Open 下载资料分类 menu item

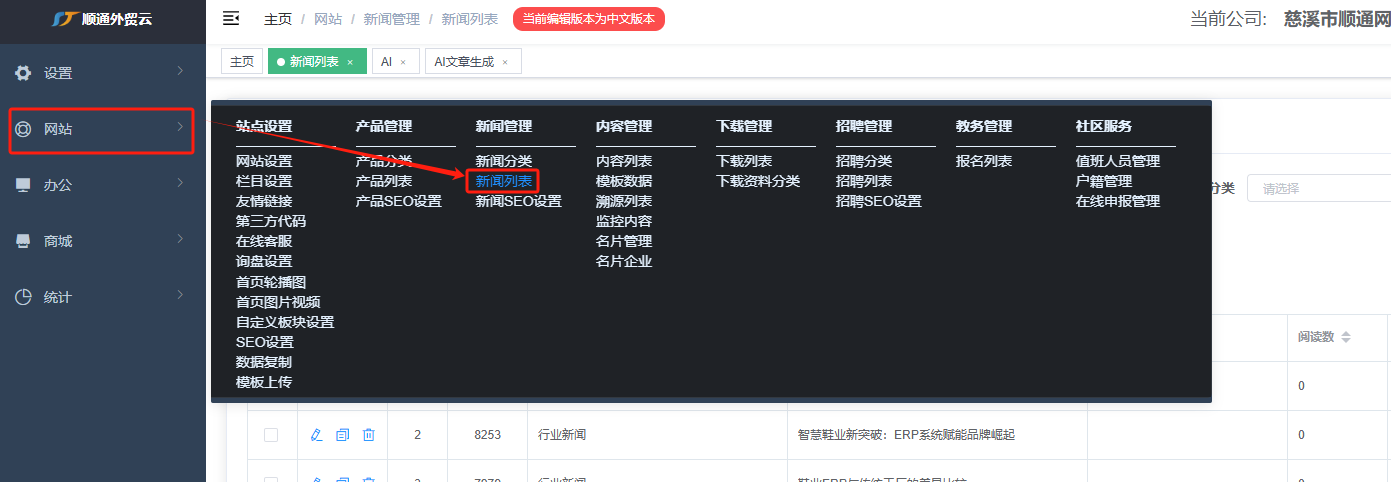click(758, 181)
